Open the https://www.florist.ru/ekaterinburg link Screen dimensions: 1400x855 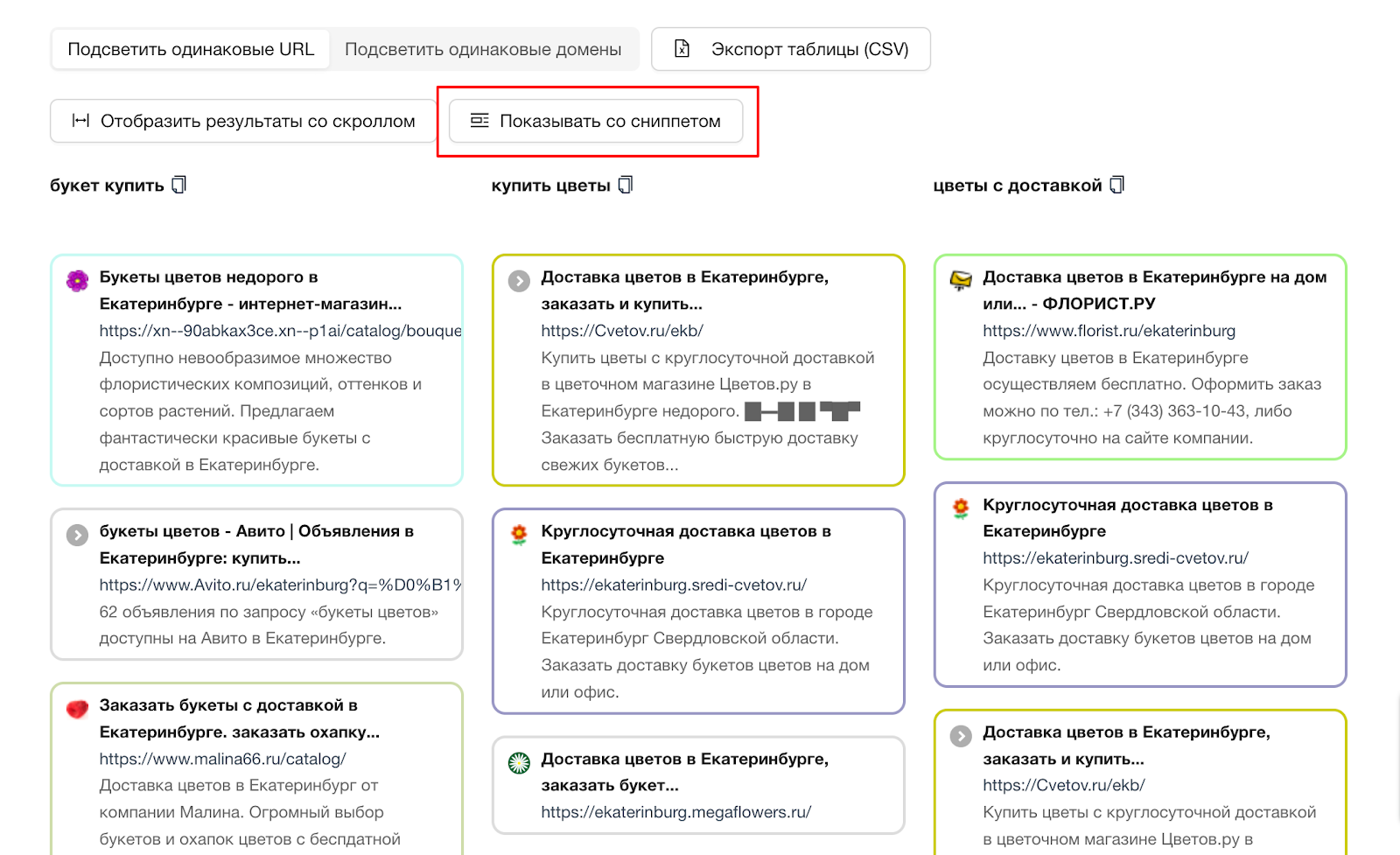pos(1109,331)
